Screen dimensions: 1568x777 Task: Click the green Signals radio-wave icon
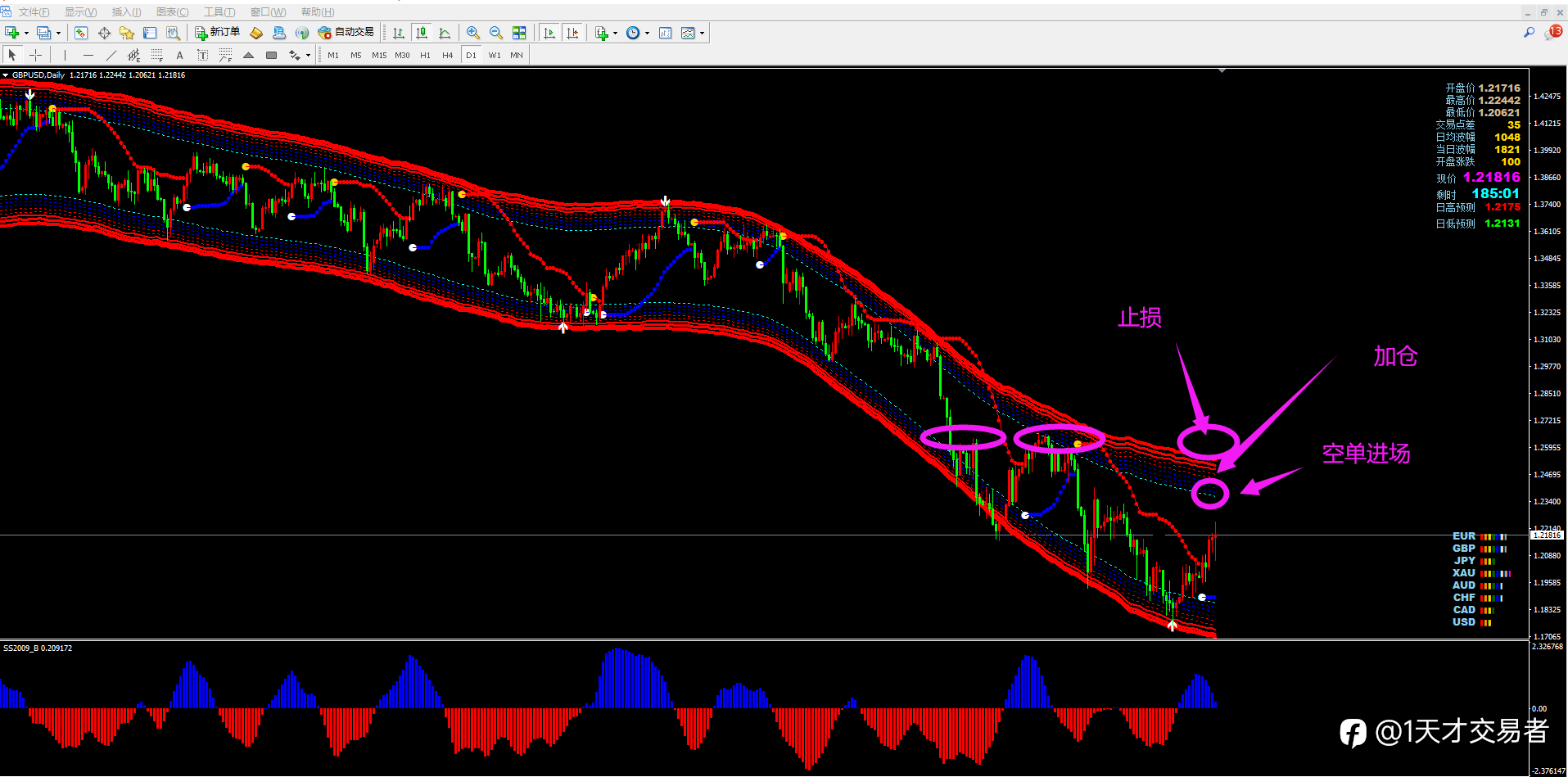302,33
